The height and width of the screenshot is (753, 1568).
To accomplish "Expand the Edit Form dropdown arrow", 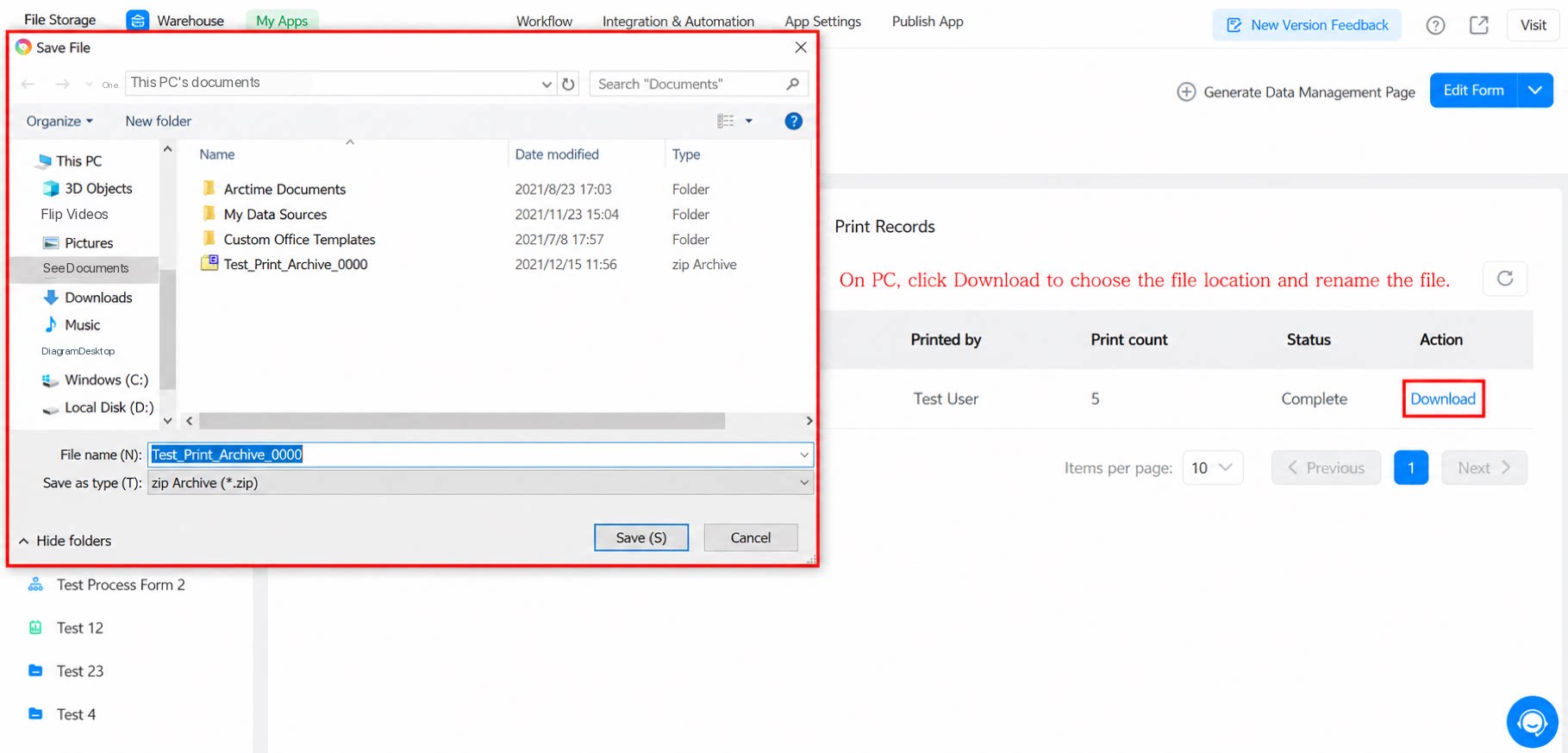I will [x=1535, y=91].
